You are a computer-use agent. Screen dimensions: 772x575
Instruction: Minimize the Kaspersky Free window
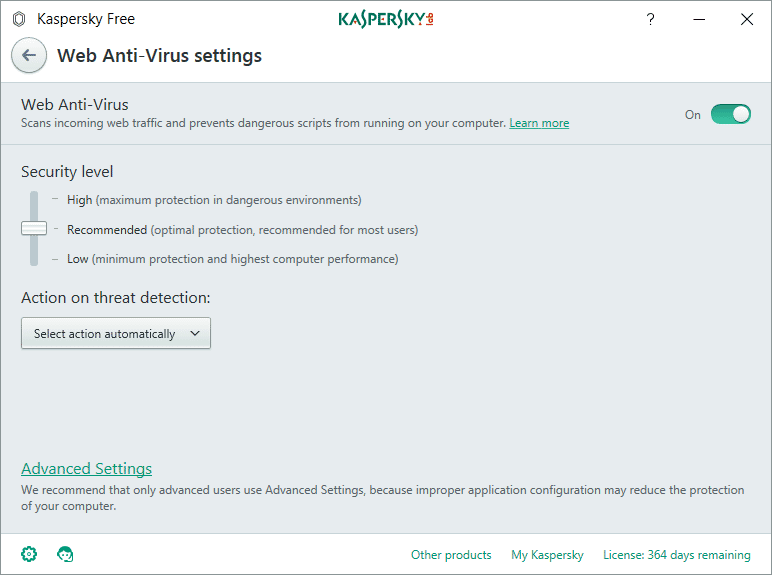pos(699,19)
